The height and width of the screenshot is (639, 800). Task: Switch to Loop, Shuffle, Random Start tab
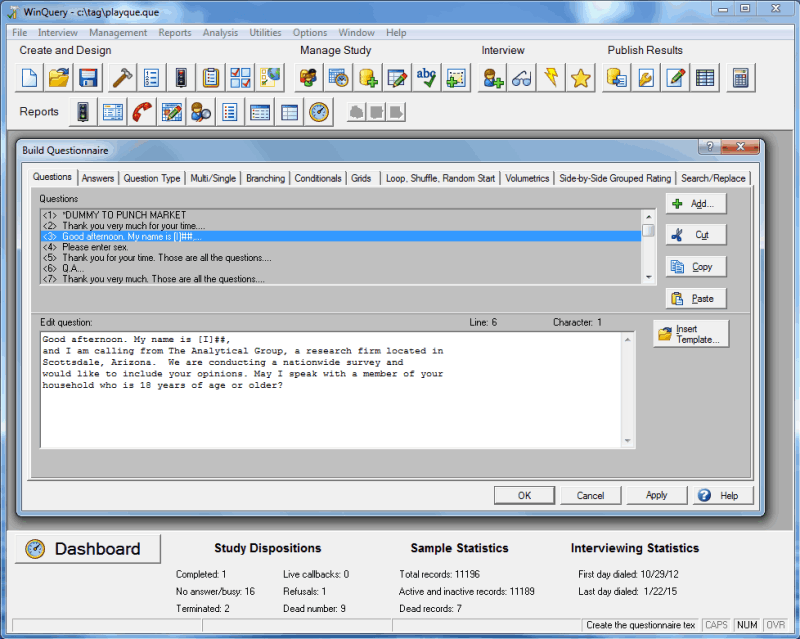click(x=440, y=178)
